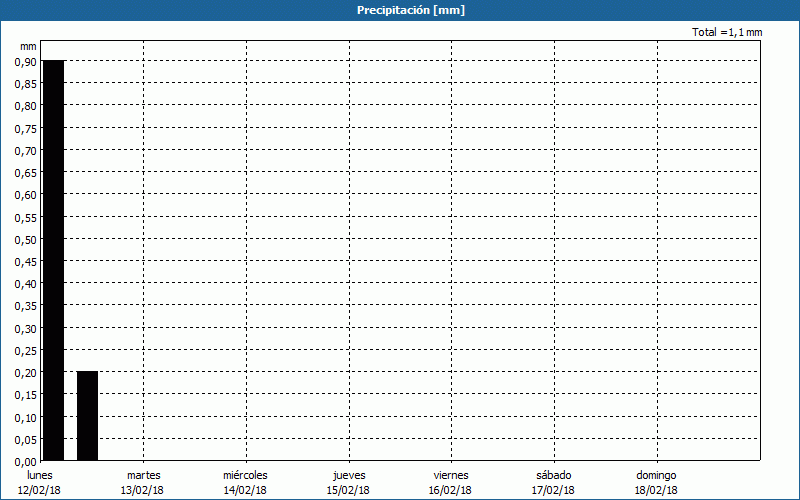Viewport: 800px width, 500px height.
Task: Pick the jueves day label
Action: (x=348, y=475)
